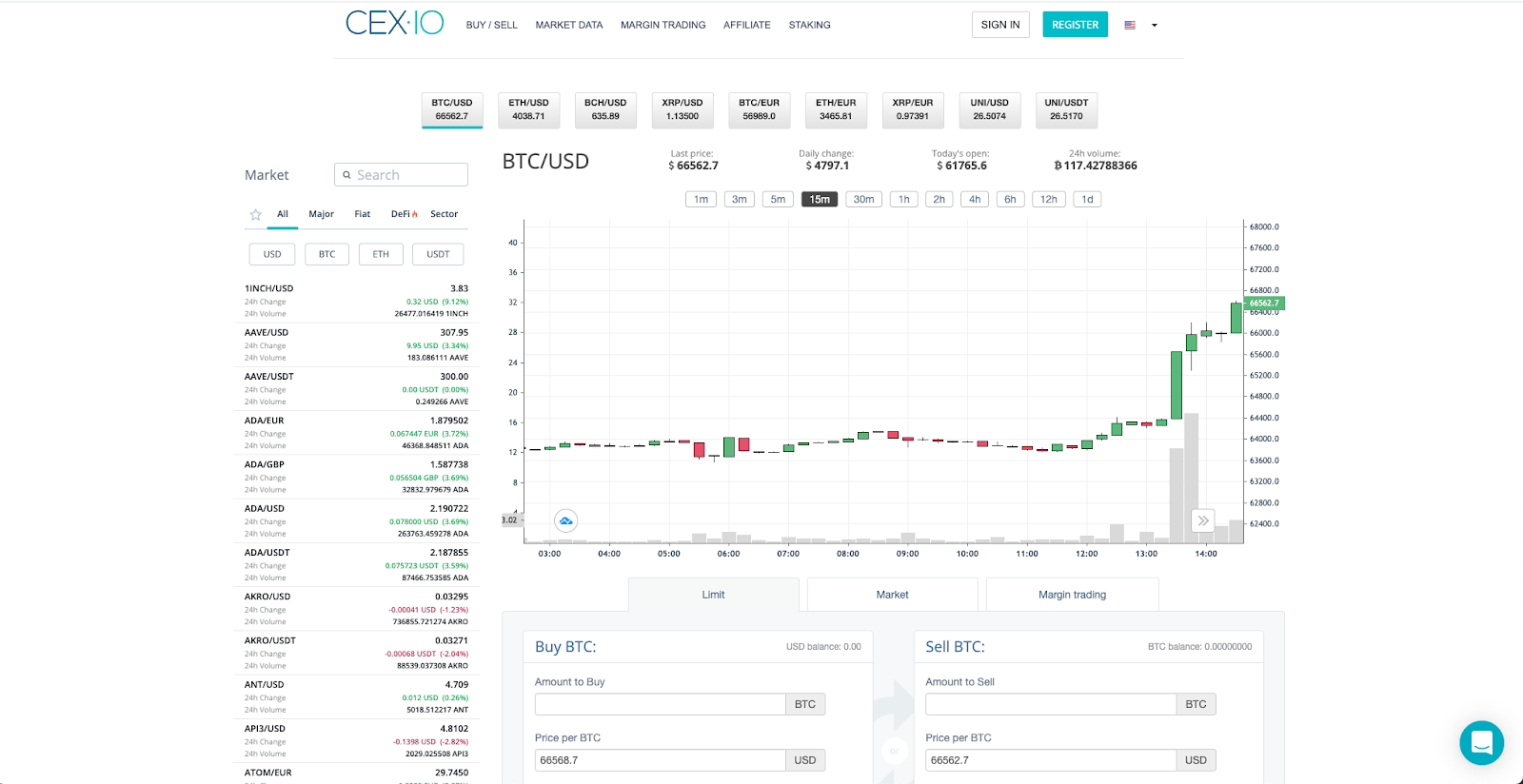Filter markets by ETH
The width and height of the screenshot is (1523, 784).
[x=381, y=254]
